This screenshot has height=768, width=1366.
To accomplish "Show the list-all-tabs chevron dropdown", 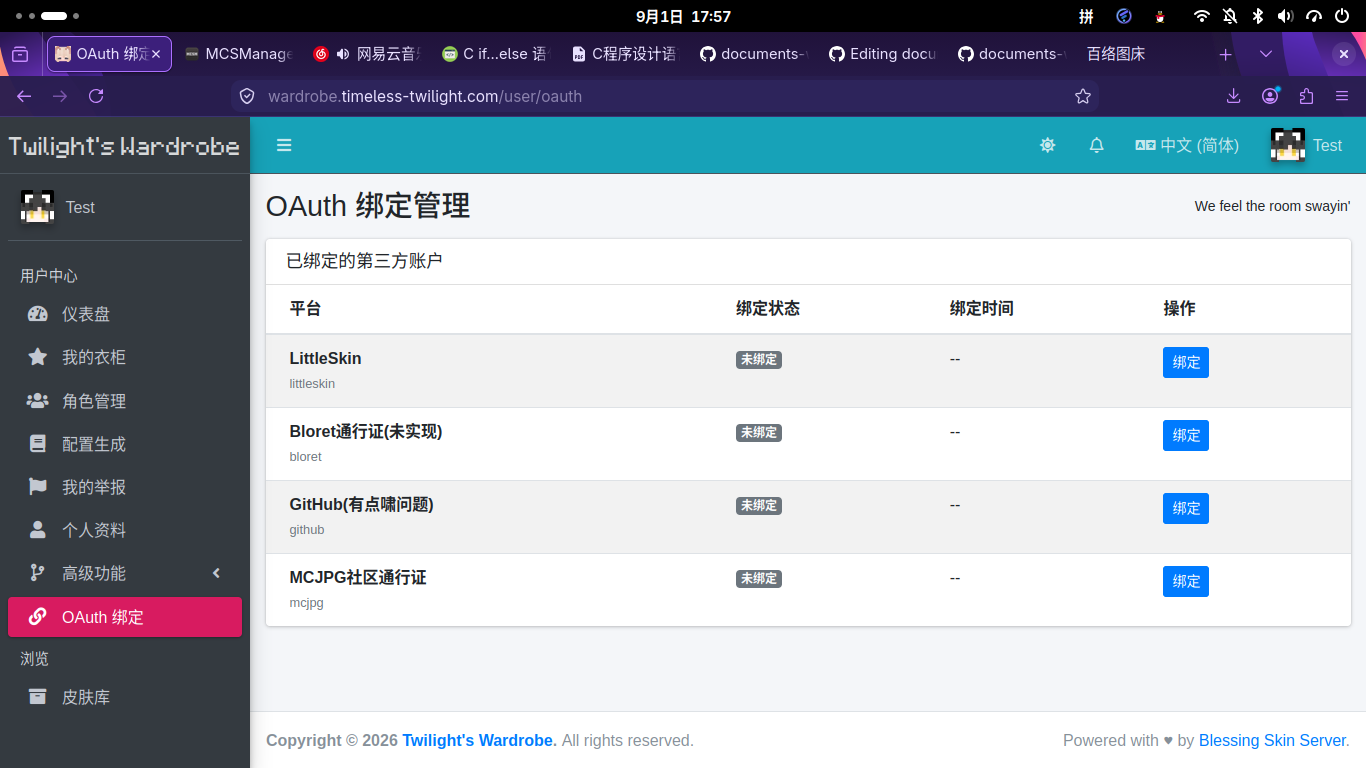I will (1266, 54).
